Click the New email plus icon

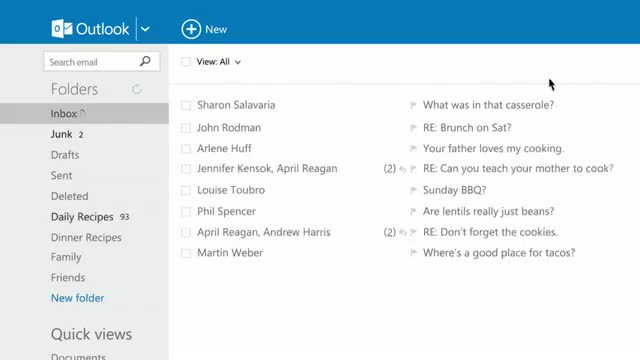tap(191, 29)
